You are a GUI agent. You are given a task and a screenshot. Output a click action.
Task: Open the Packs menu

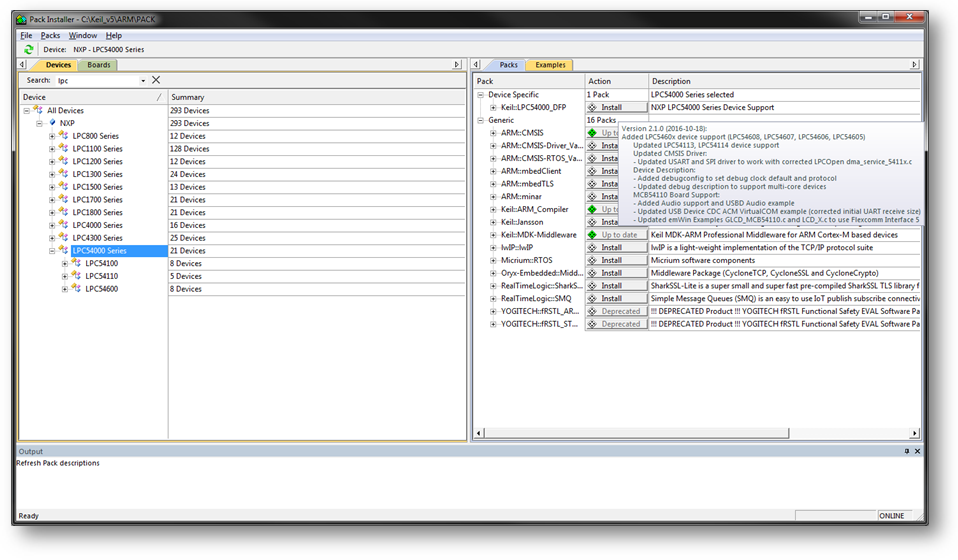tap(50, 35)
